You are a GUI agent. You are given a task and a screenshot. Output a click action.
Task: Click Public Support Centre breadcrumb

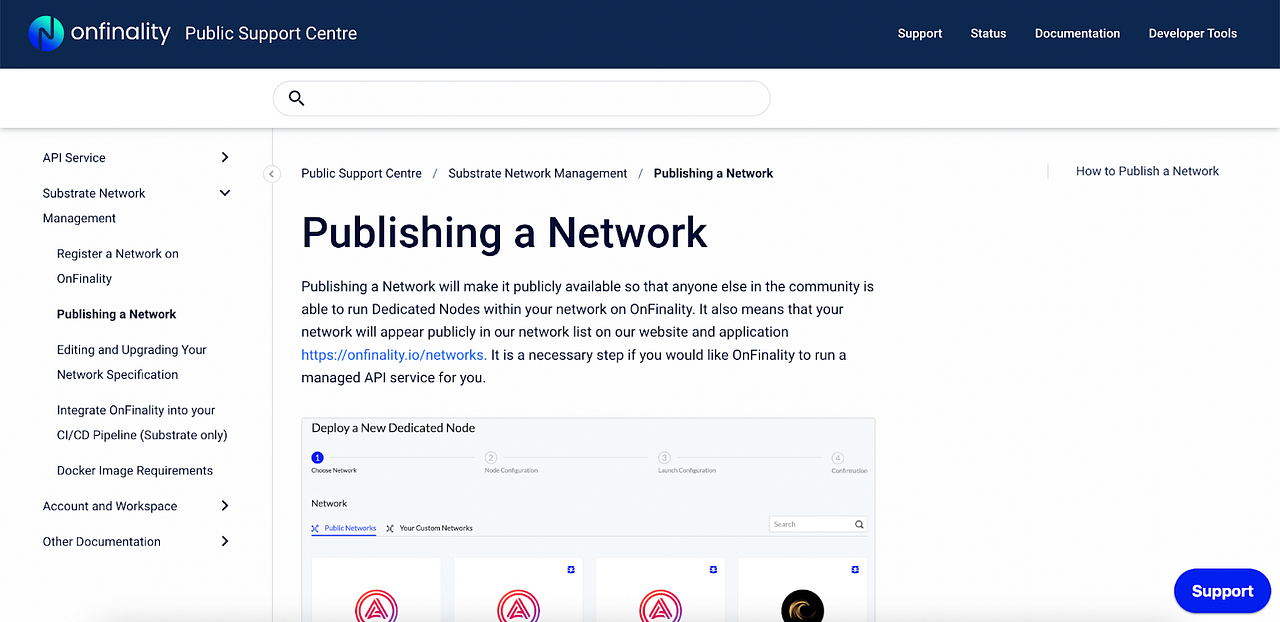click(x=362, y=173)
